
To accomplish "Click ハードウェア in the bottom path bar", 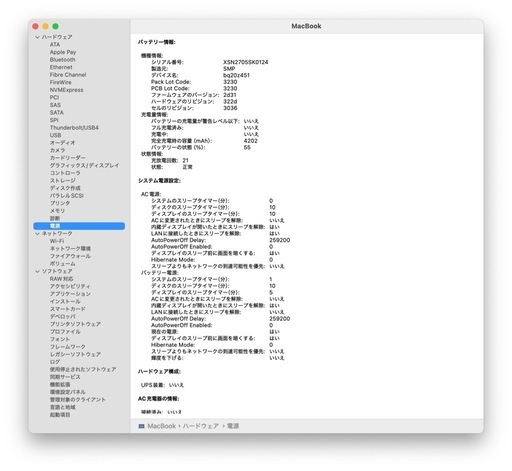I will [x=200, y=426].
